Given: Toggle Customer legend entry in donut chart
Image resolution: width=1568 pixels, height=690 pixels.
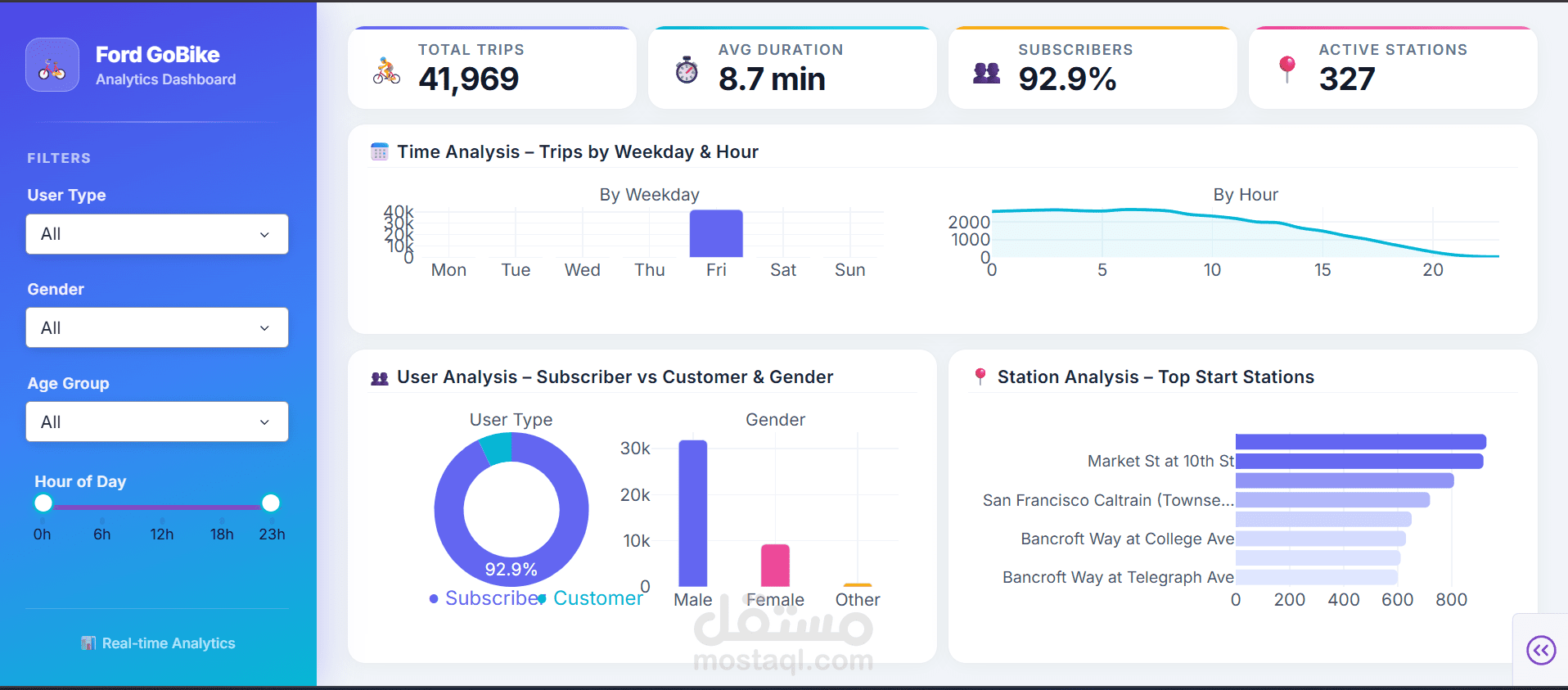Looking at the screenshot, I should pos(591,598).
